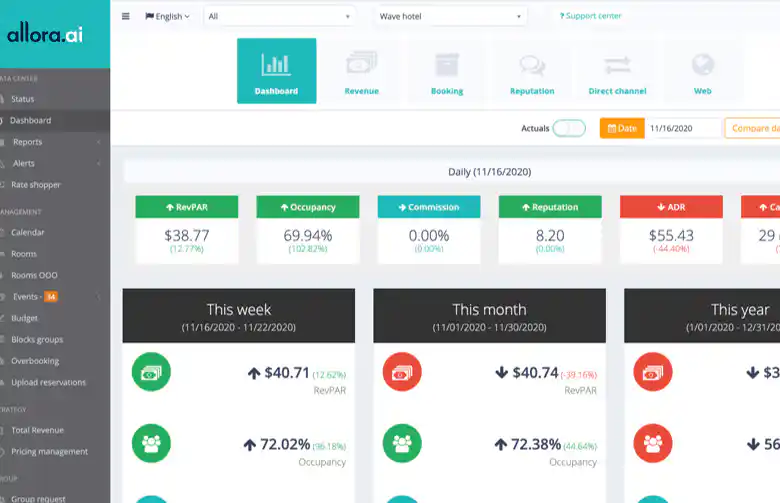The image size is (780, 503).
Task: Switch to the Booking tab
Action: [x=447, y=71]
